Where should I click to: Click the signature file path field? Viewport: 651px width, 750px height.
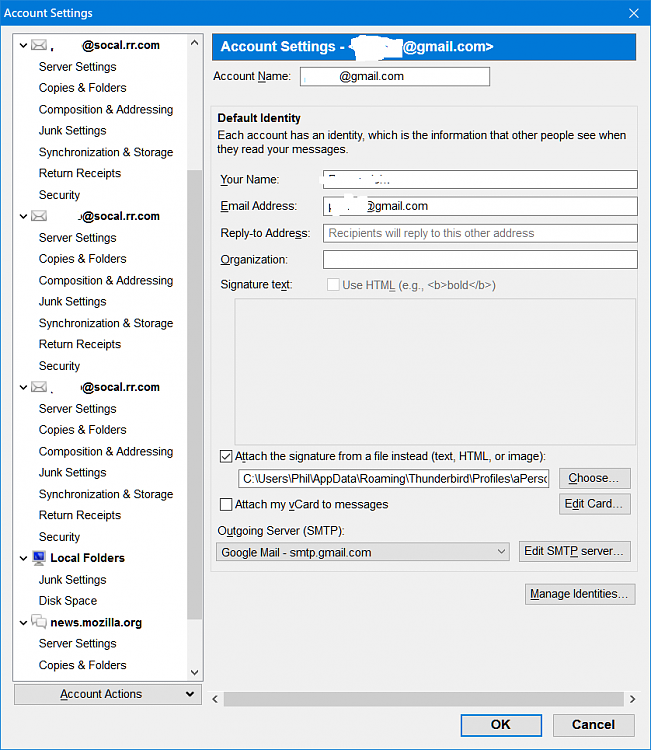click(x=393, y=478)
